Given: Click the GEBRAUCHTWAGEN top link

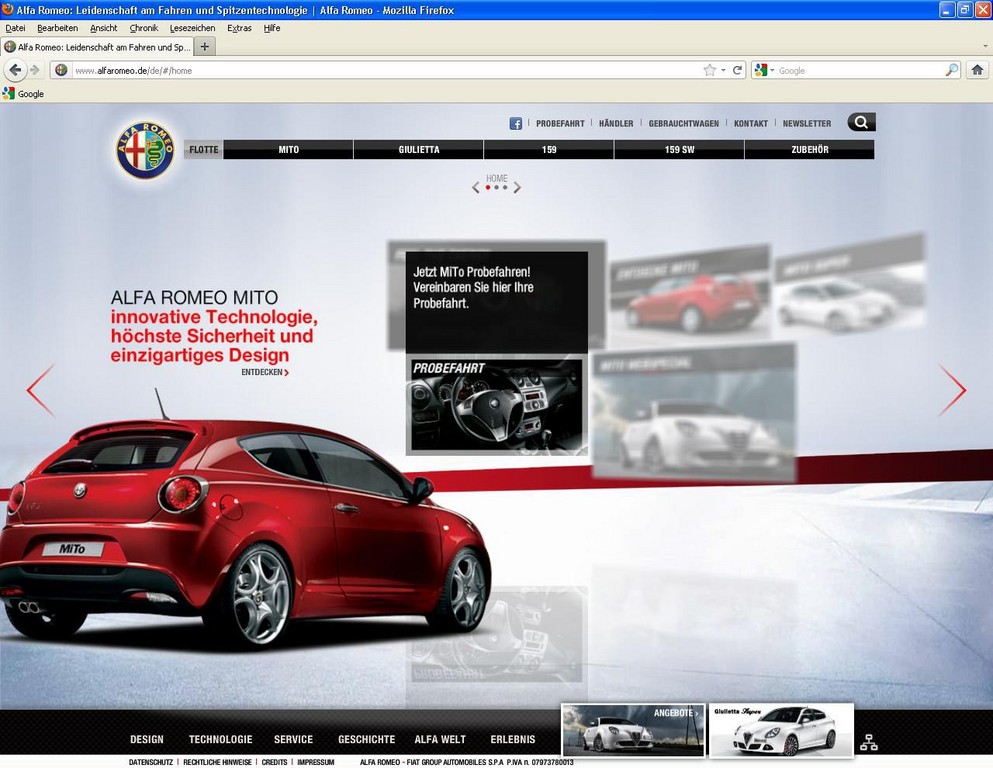Looking at the screenshot, I should [x=684, y=123].
